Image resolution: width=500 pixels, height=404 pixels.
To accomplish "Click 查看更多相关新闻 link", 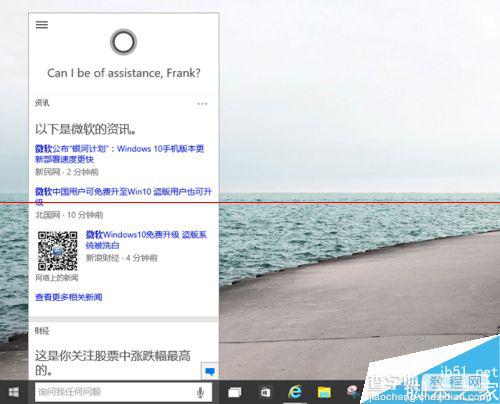I will pos(69,297).
